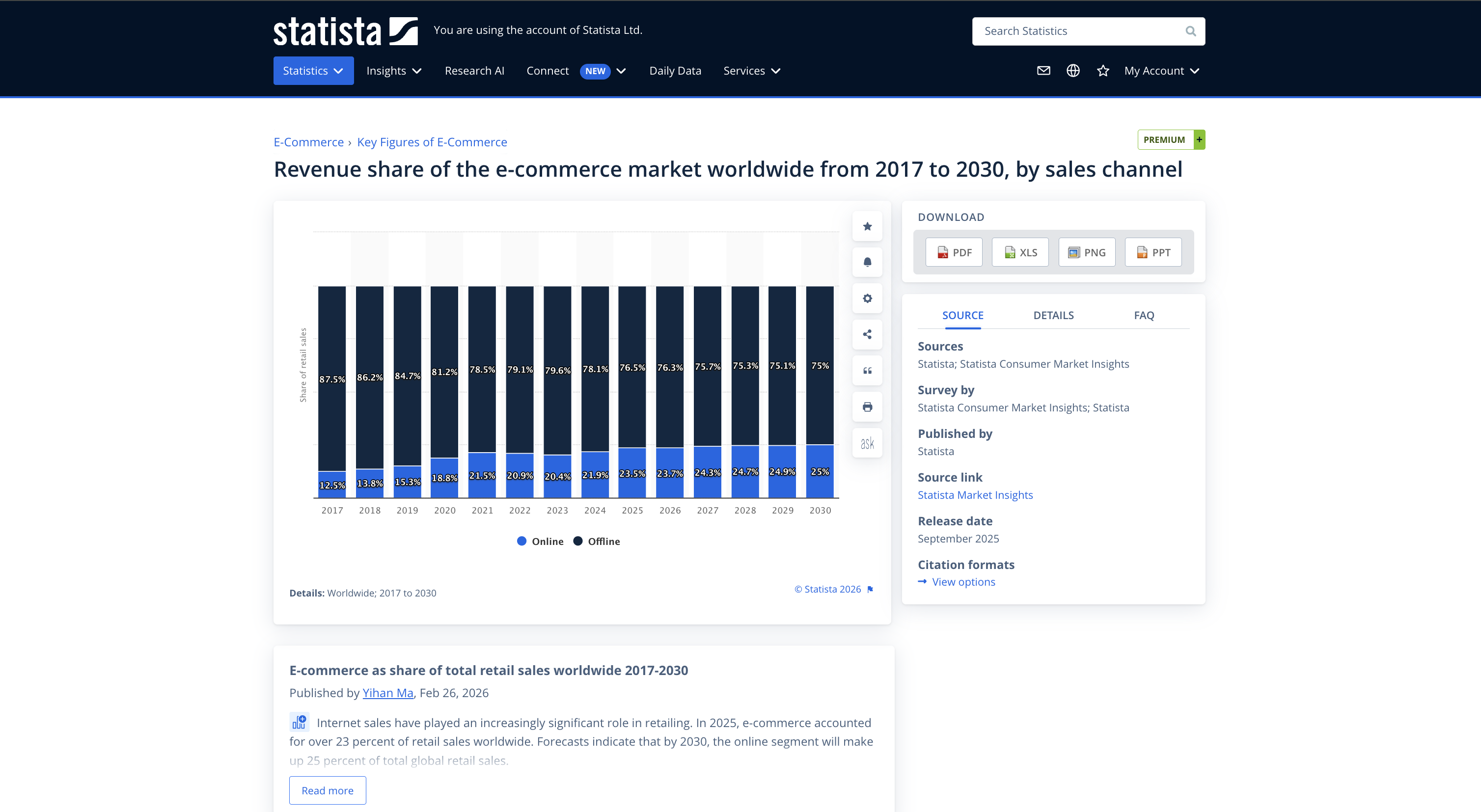This screenshot has height=812, width=1481.
Task: Click the favorite star icon beside chart
Action: click(867, 226)
